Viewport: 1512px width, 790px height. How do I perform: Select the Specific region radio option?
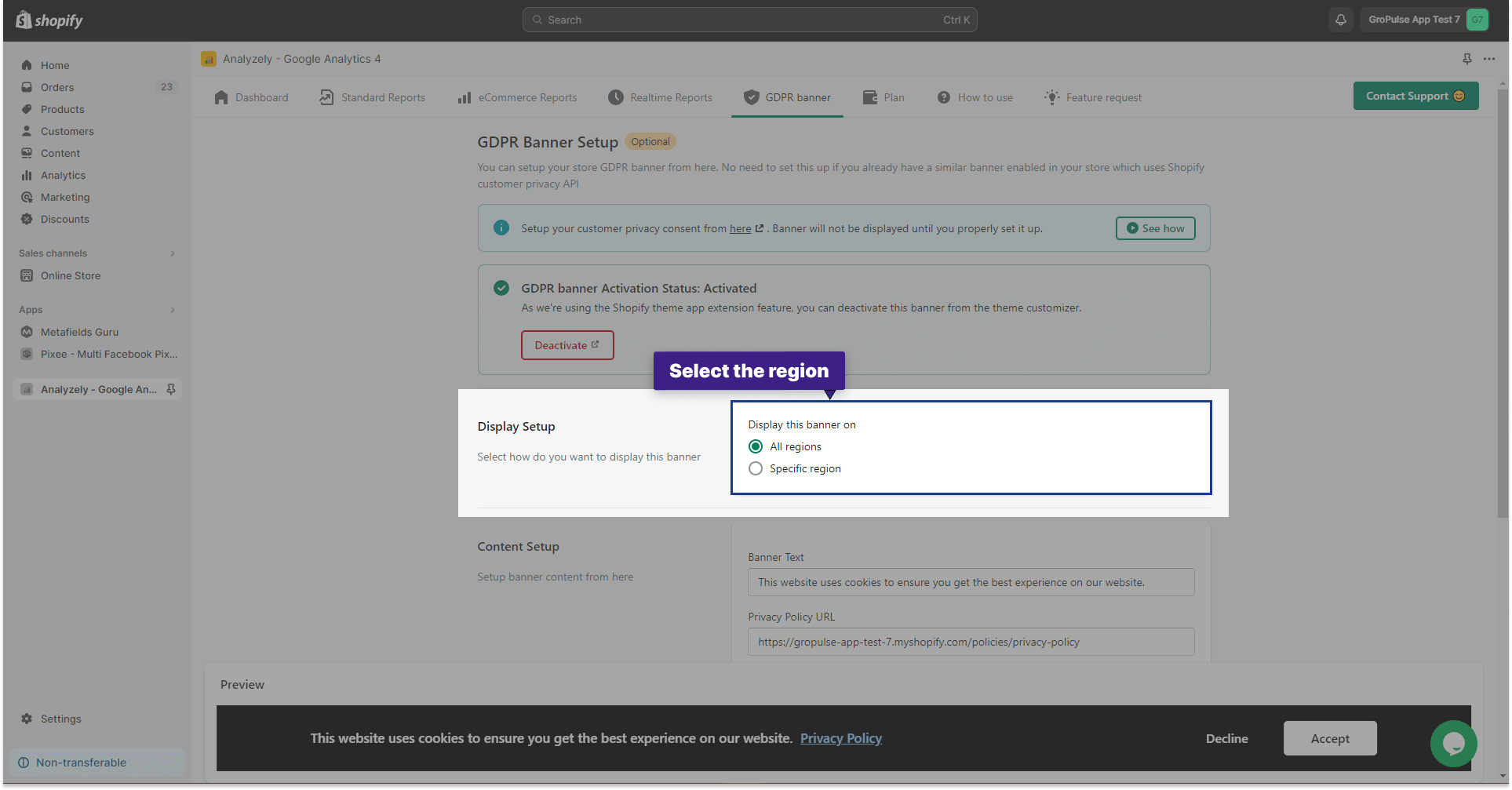pyautogui.click(x=756, y=468)
